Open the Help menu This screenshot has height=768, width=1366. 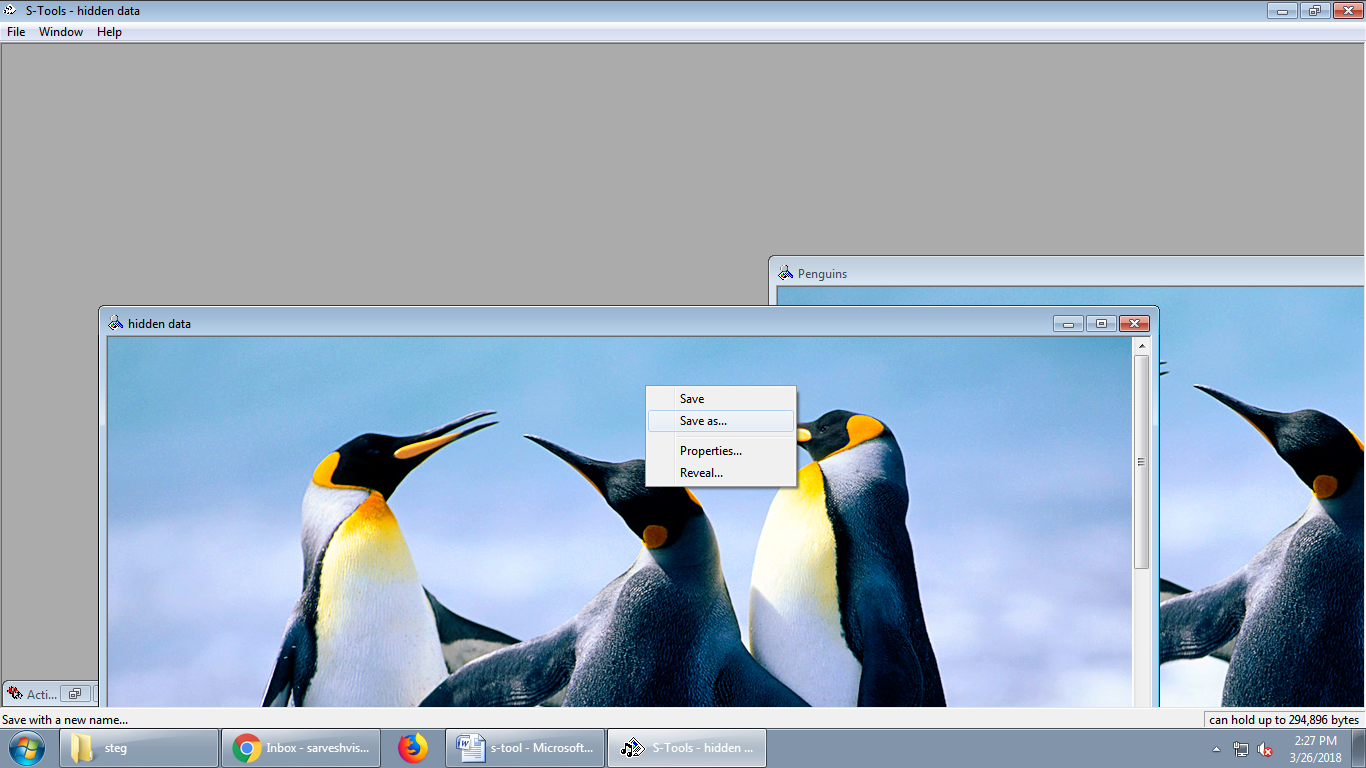tap(109, 32)
